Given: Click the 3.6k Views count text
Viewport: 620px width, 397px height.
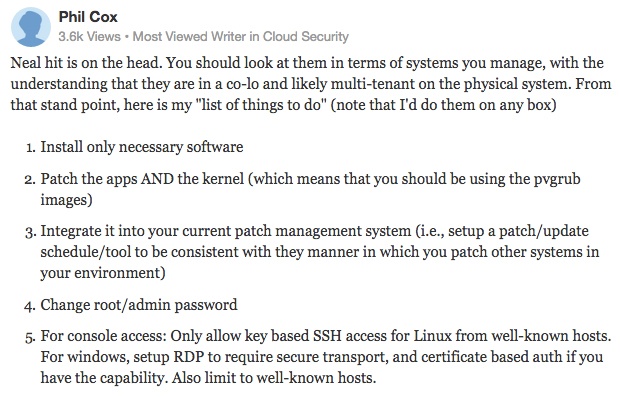Looking at the screenshot, I should pos(89,36).
